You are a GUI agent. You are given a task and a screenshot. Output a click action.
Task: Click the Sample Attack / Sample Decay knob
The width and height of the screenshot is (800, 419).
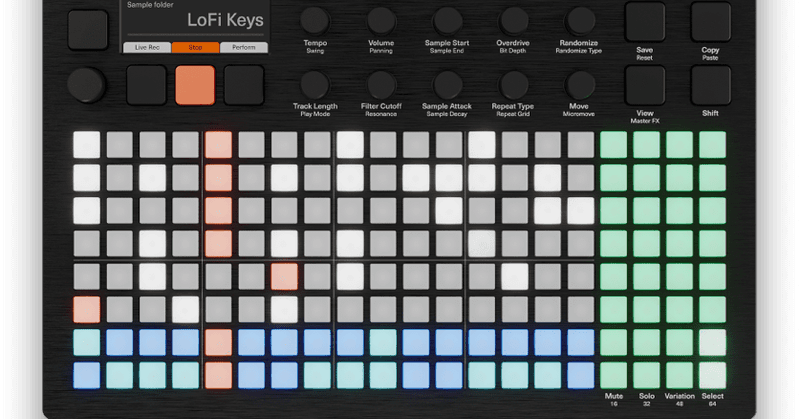pyautogui.click(x=447, y=85)
